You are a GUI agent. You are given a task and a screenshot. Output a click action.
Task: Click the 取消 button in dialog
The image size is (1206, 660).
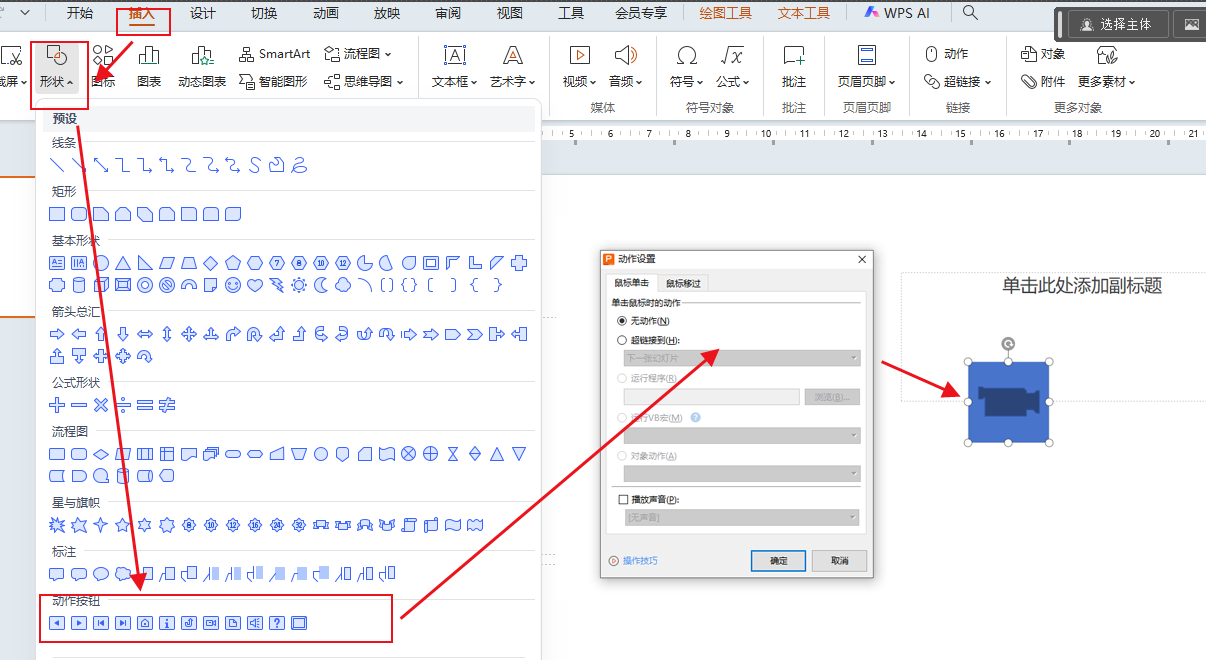pyautogui.click(x=839, y=561)
